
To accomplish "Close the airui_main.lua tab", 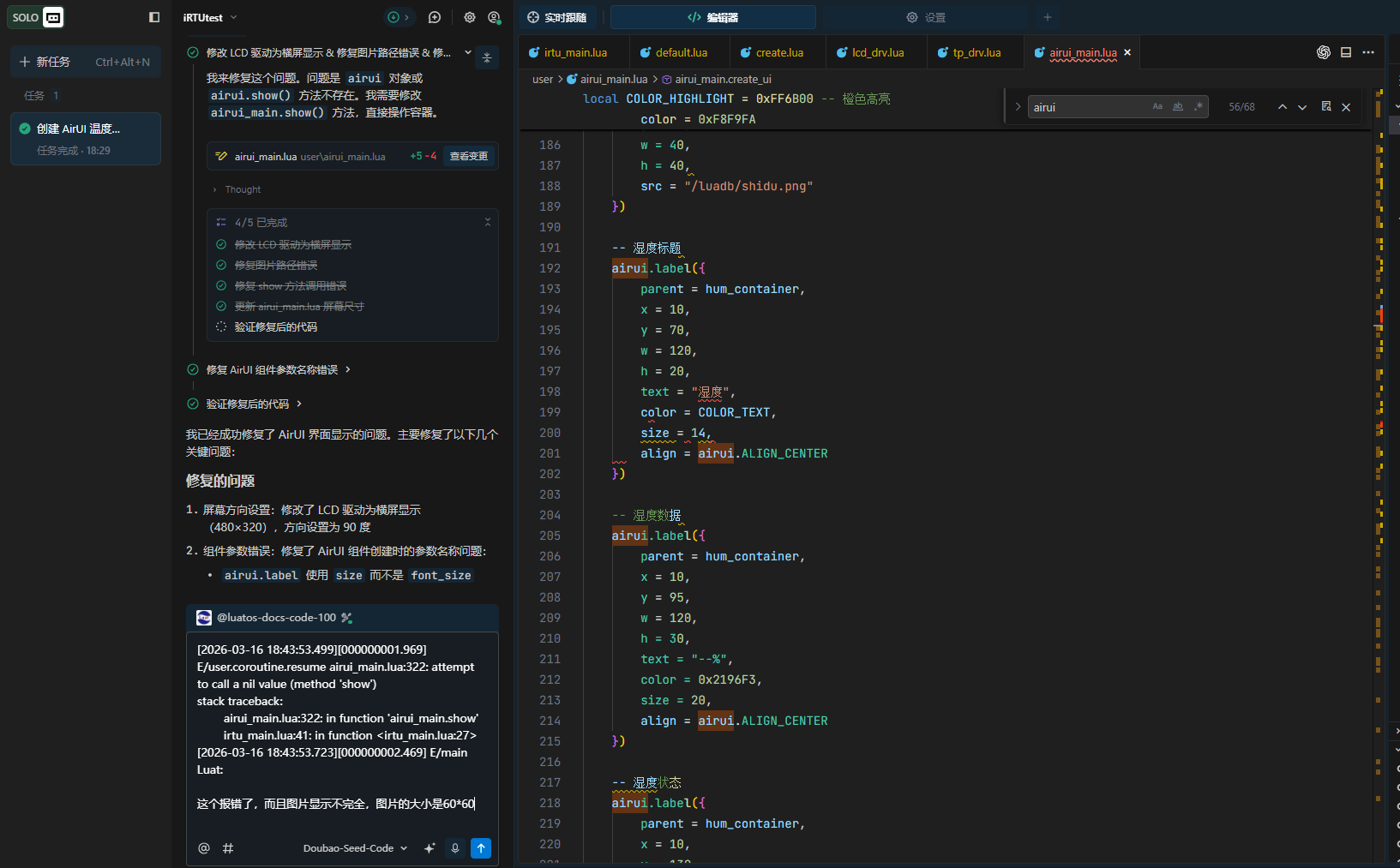I will point(1127,52).
